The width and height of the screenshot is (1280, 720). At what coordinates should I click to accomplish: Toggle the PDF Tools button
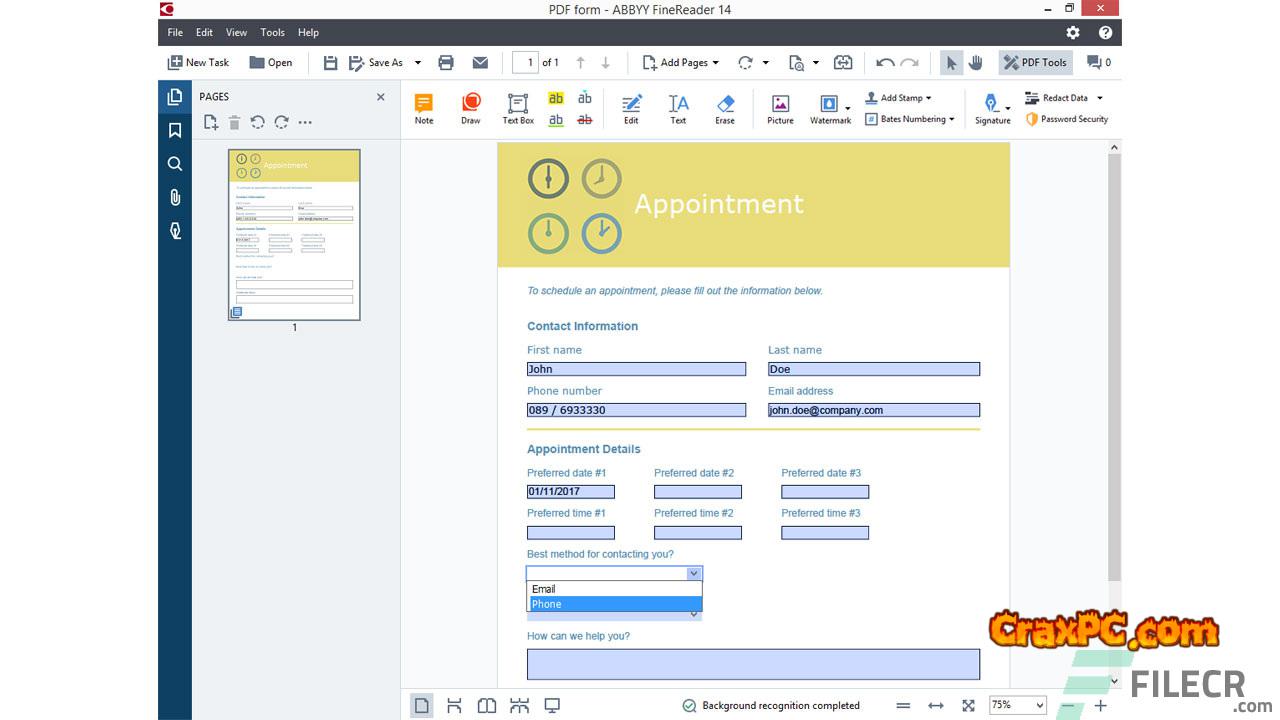pyautogui.click(x=1035, y=62)
